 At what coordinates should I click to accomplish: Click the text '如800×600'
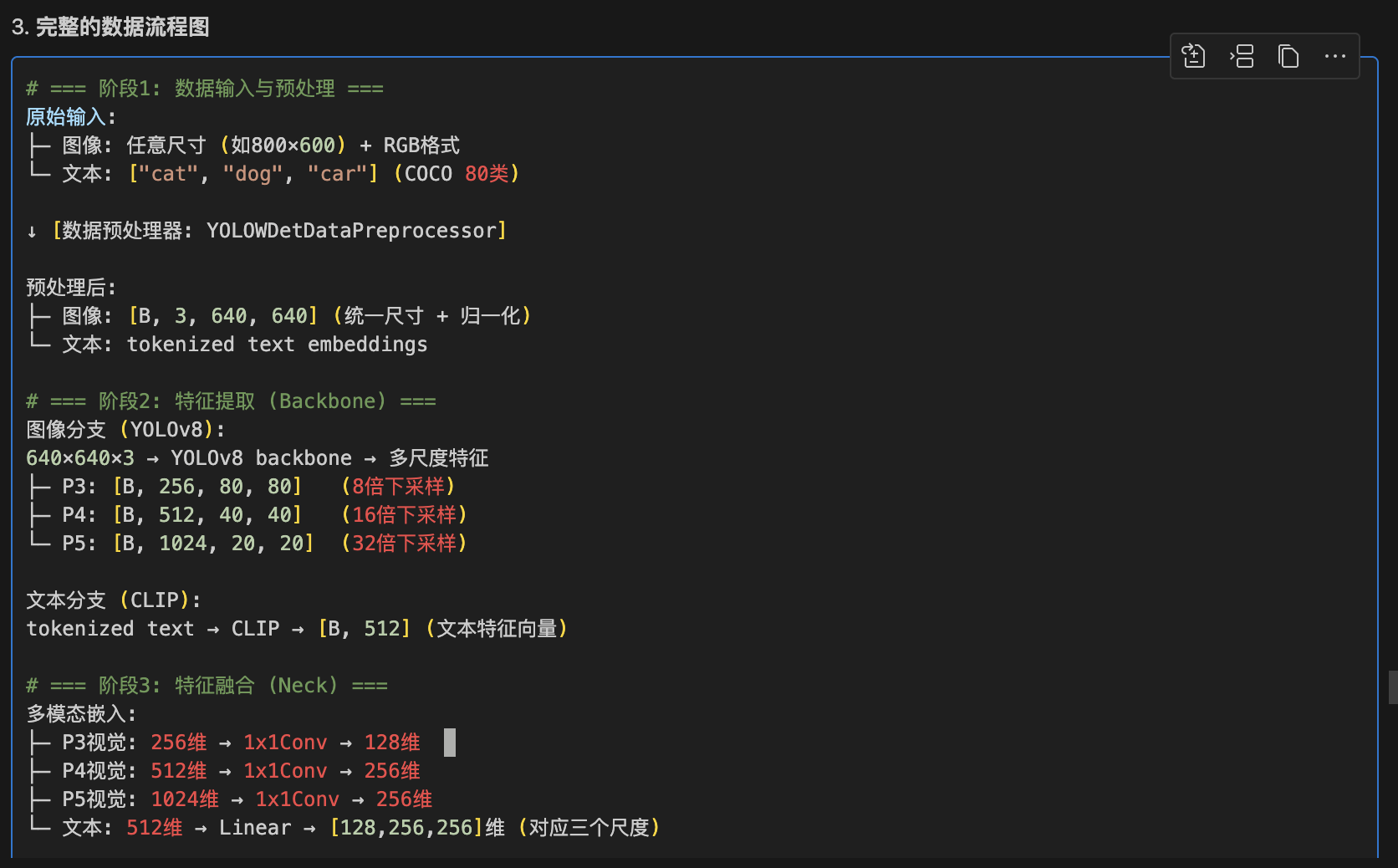283,146
